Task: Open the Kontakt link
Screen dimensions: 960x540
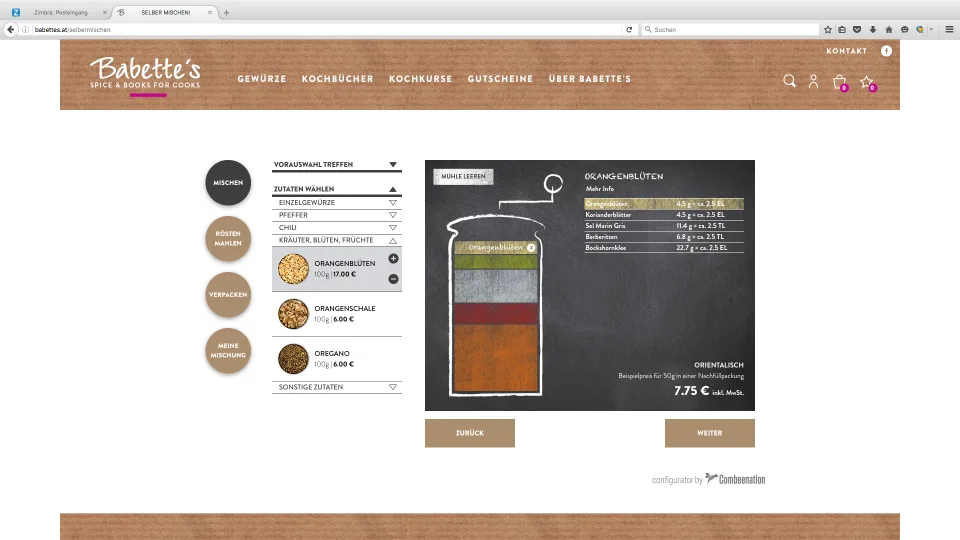Action: pos(847,51)
